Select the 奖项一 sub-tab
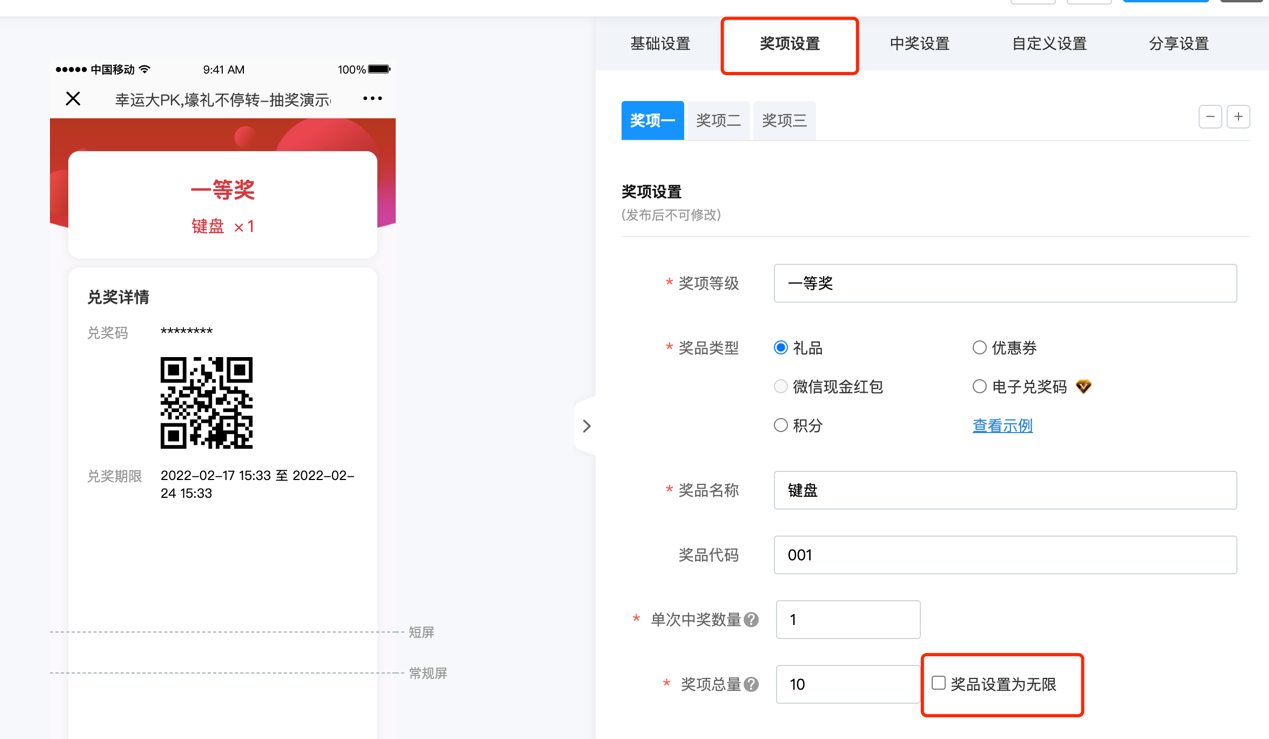 pyautogui.click(x=653, y=120)
